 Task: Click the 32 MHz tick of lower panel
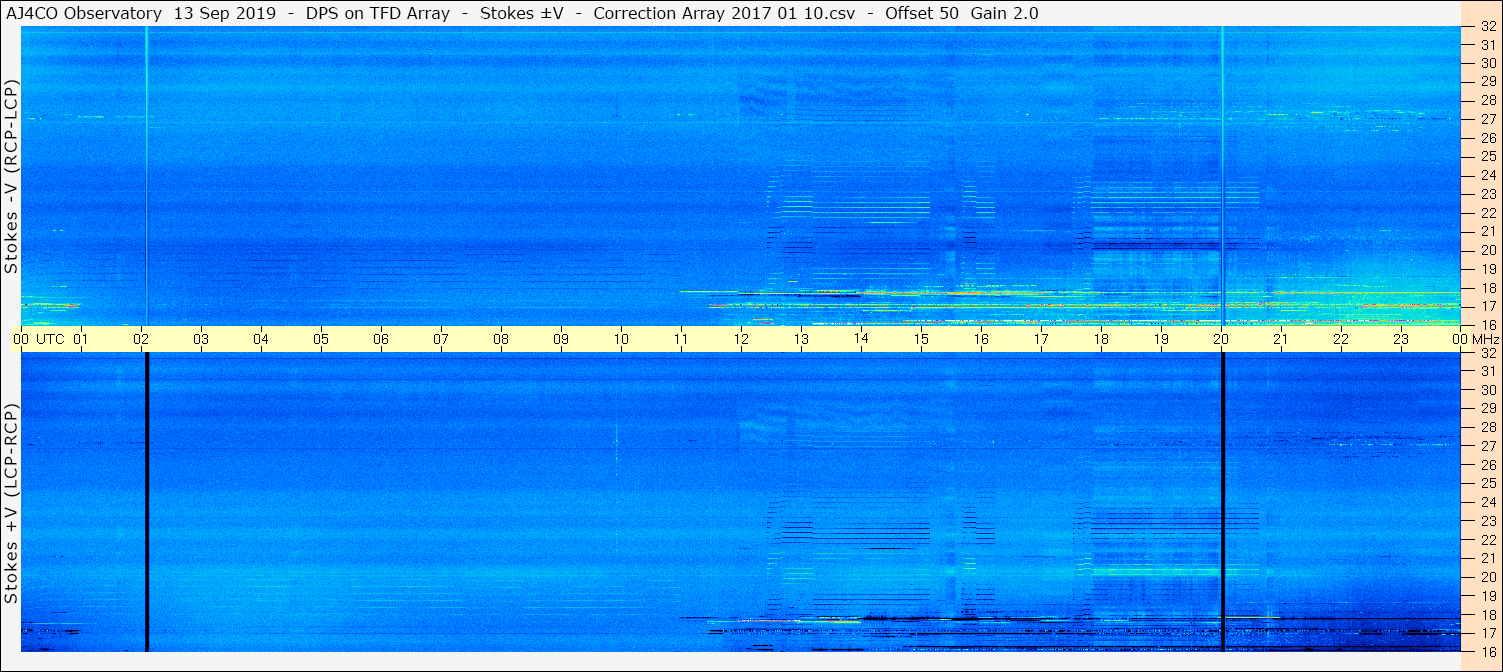click(1487, 353)
